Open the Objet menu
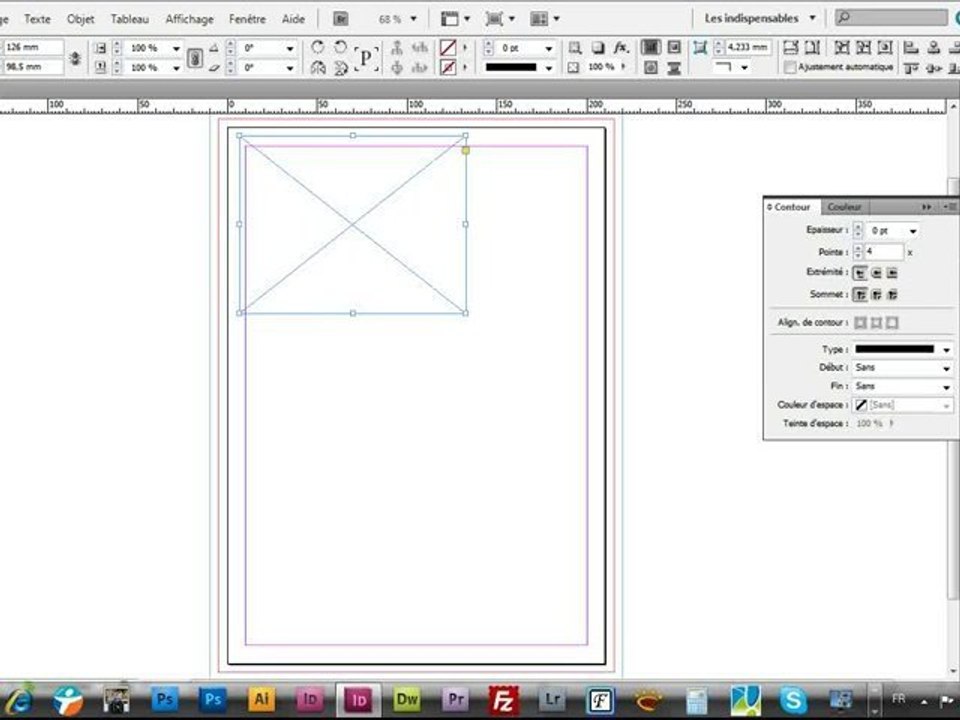 click(x=81, y=19)
